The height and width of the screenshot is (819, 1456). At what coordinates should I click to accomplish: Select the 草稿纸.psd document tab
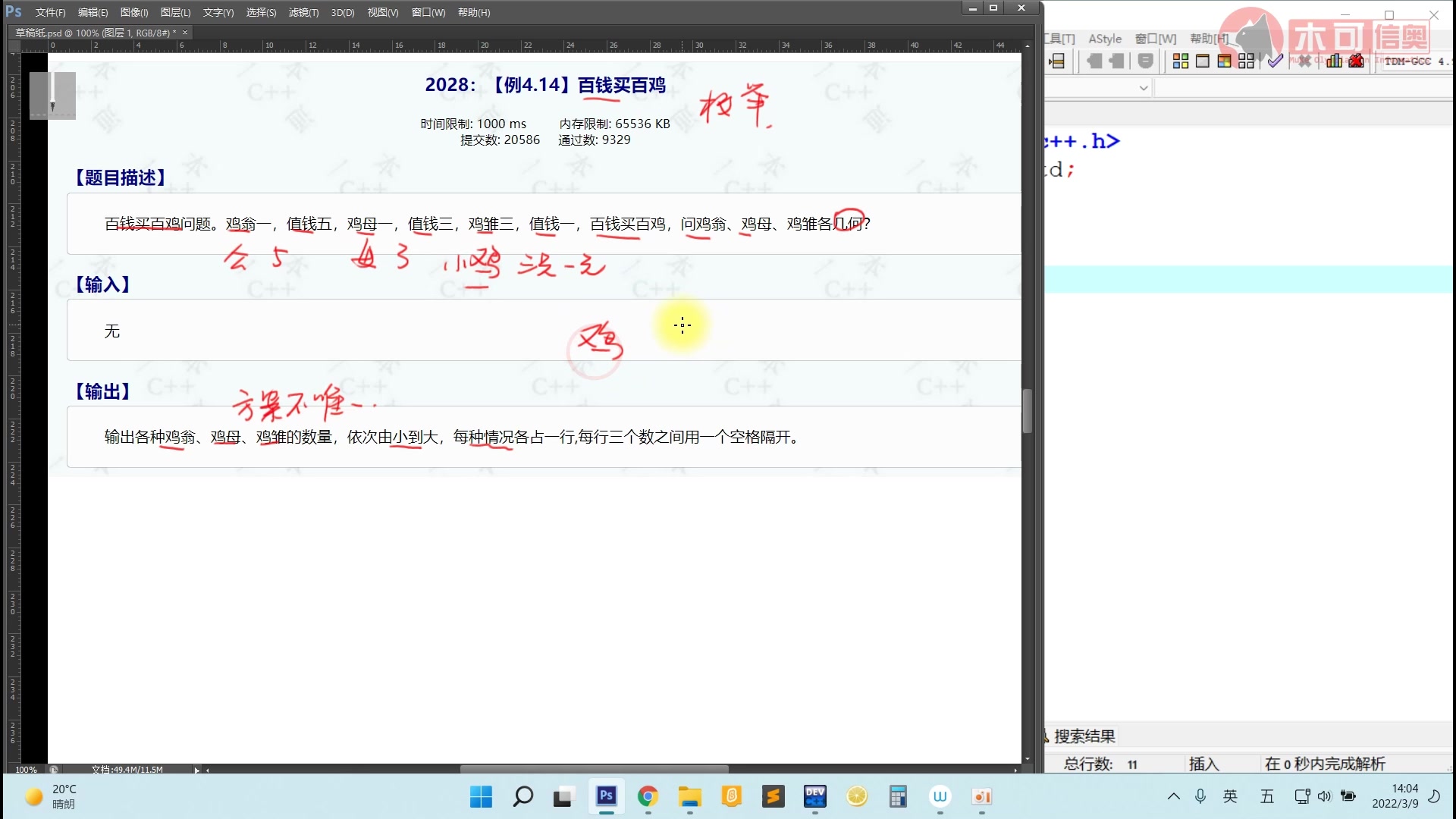tap(95, 33)
